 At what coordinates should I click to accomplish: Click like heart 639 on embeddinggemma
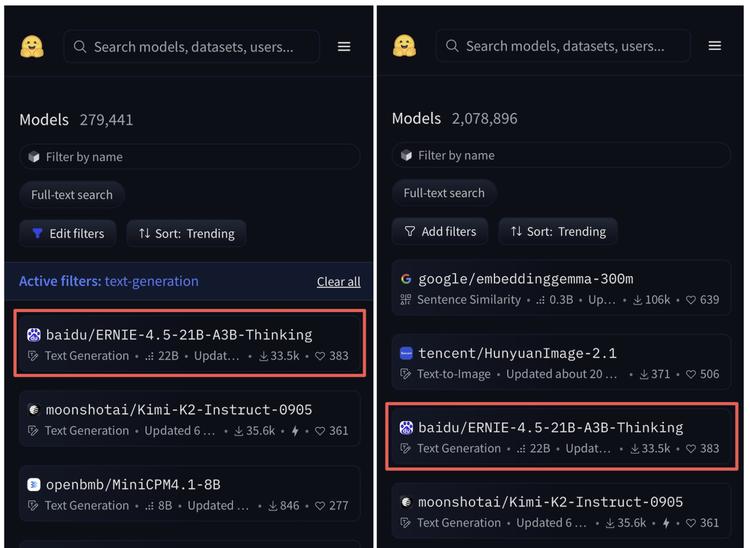691,300
